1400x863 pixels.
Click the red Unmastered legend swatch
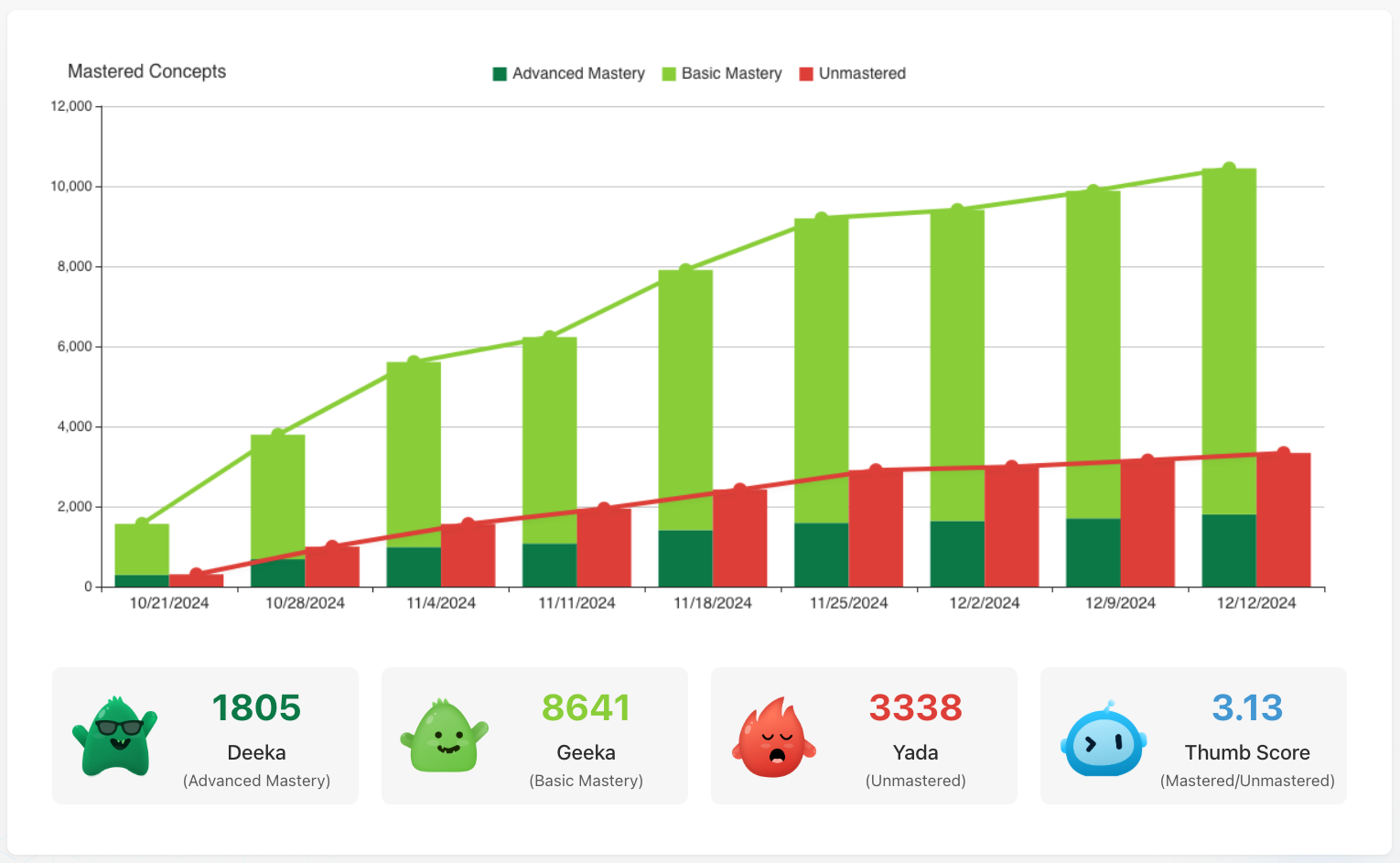click(x=806, y=74)
